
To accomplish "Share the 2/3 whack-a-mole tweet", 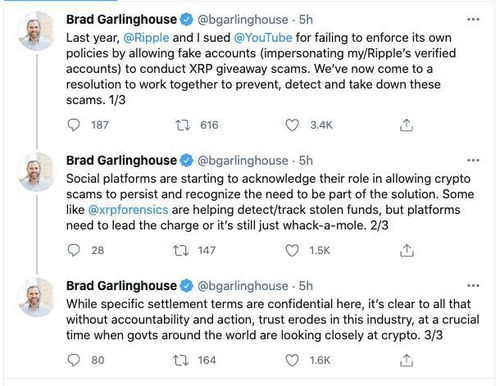I will pyautogui.click(x=406, y=250).
